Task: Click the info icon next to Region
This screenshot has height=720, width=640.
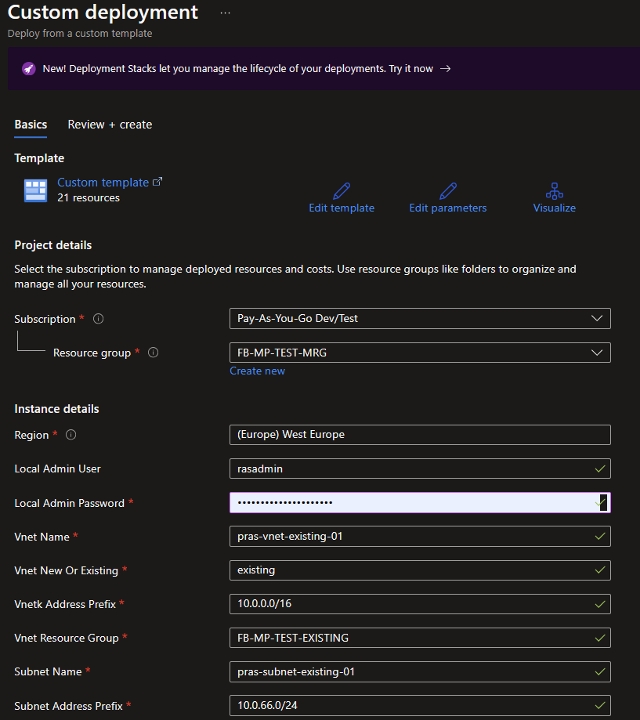Action: [71, 435]
